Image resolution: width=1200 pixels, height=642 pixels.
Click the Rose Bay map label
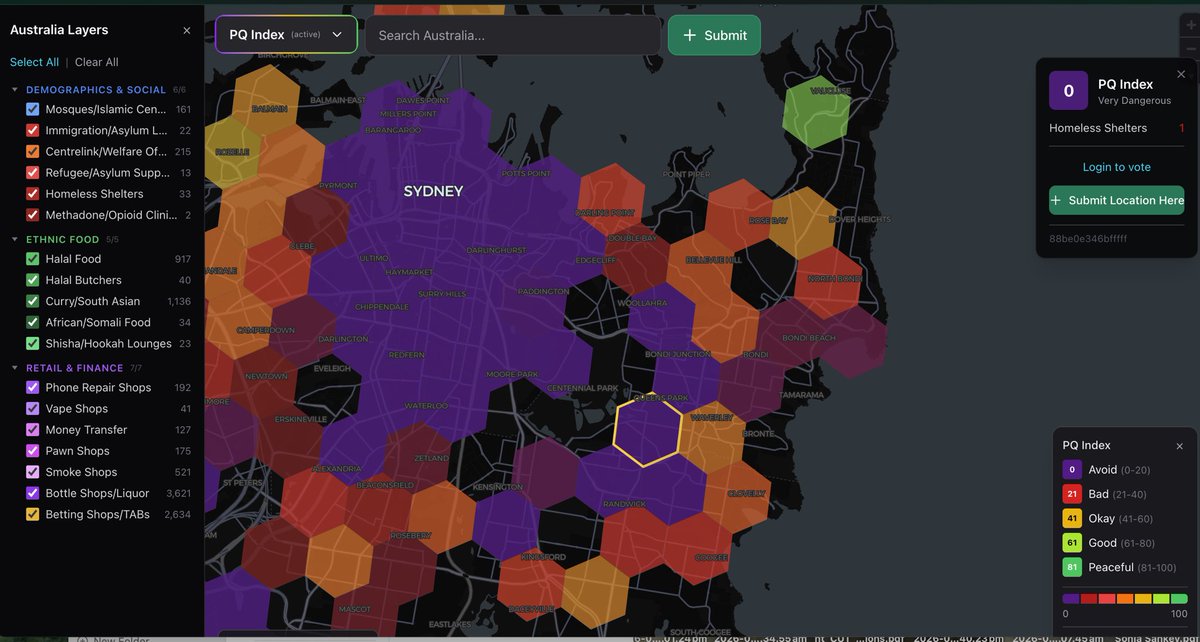coord(768,220)
